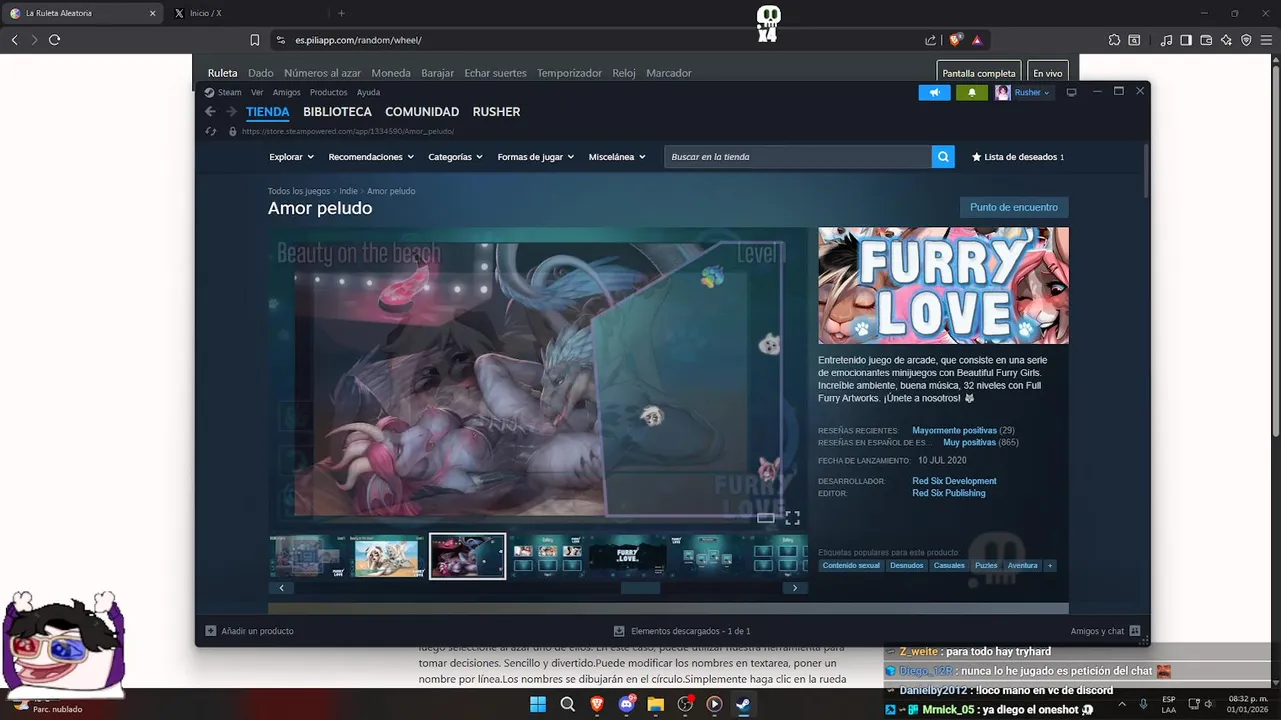
Task: Click the Steam downloads icon in footer
Action: (619, 631)
